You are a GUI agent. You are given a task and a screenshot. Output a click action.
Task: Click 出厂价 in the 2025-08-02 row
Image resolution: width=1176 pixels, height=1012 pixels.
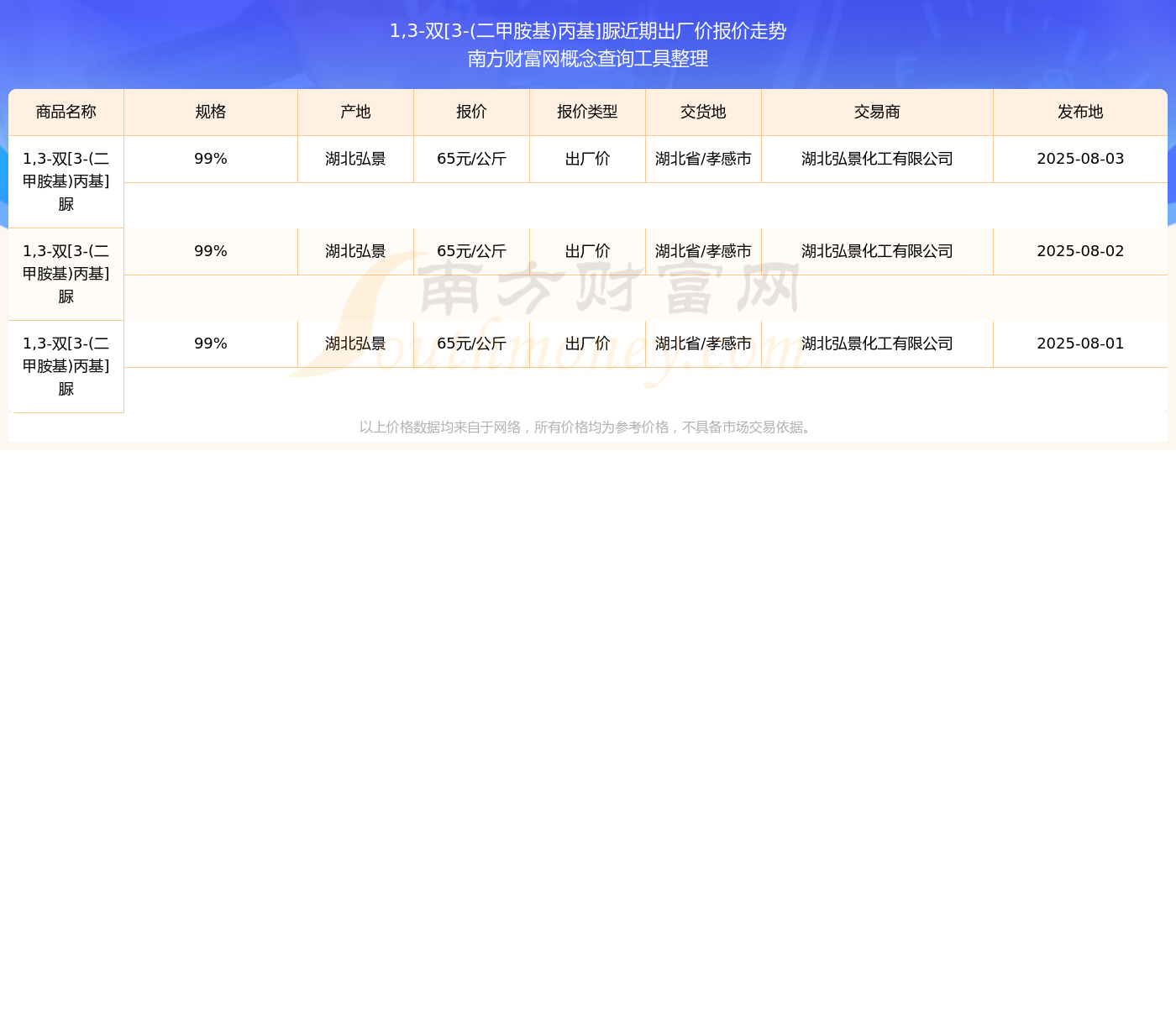point(587,251)
